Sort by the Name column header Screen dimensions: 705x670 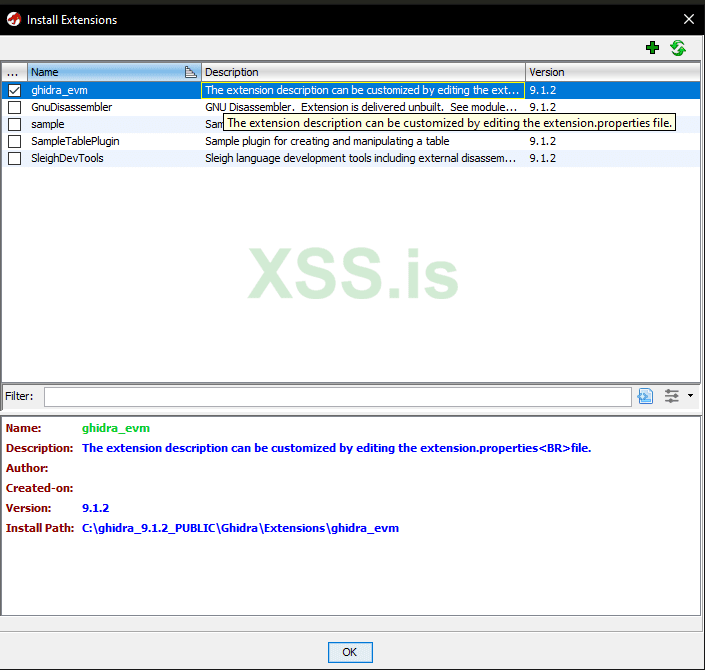pyautogui.click(x=114, y=72)
